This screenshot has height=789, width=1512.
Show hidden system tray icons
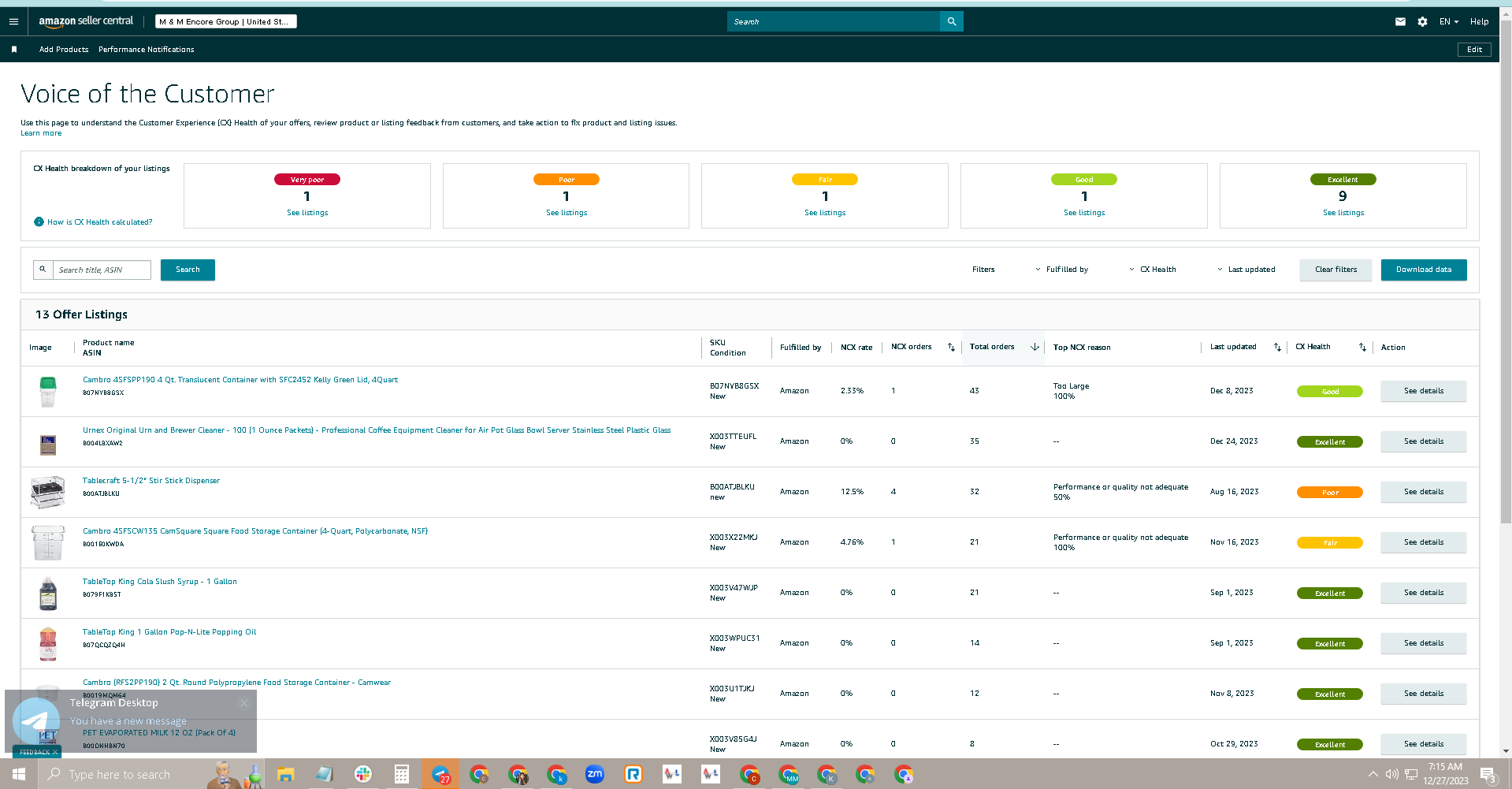pyautogui.click(x=1373, y=774)
